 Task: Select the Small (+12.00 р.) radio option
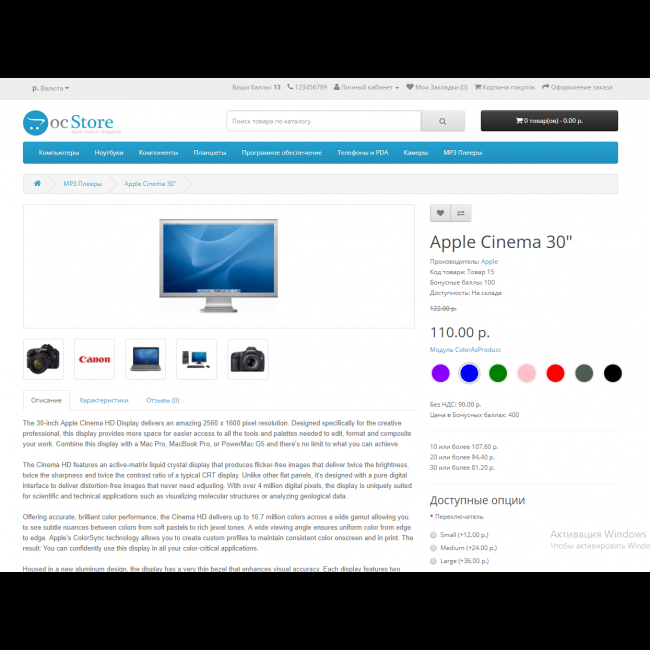coord(434,535)
